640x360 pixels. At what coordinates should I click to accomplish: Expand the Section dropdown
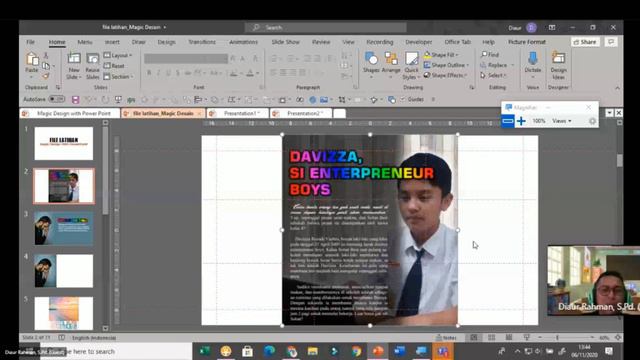[118, 77]
